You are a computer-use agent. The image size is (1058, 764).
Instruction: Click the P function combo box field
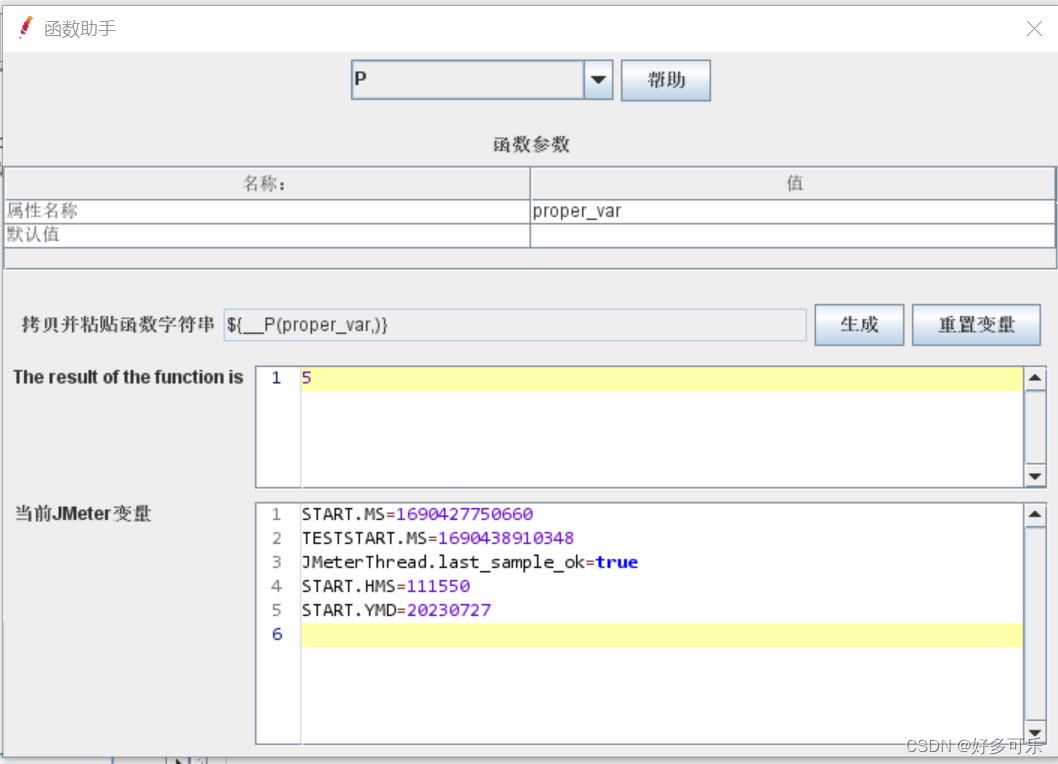(468, 80)
